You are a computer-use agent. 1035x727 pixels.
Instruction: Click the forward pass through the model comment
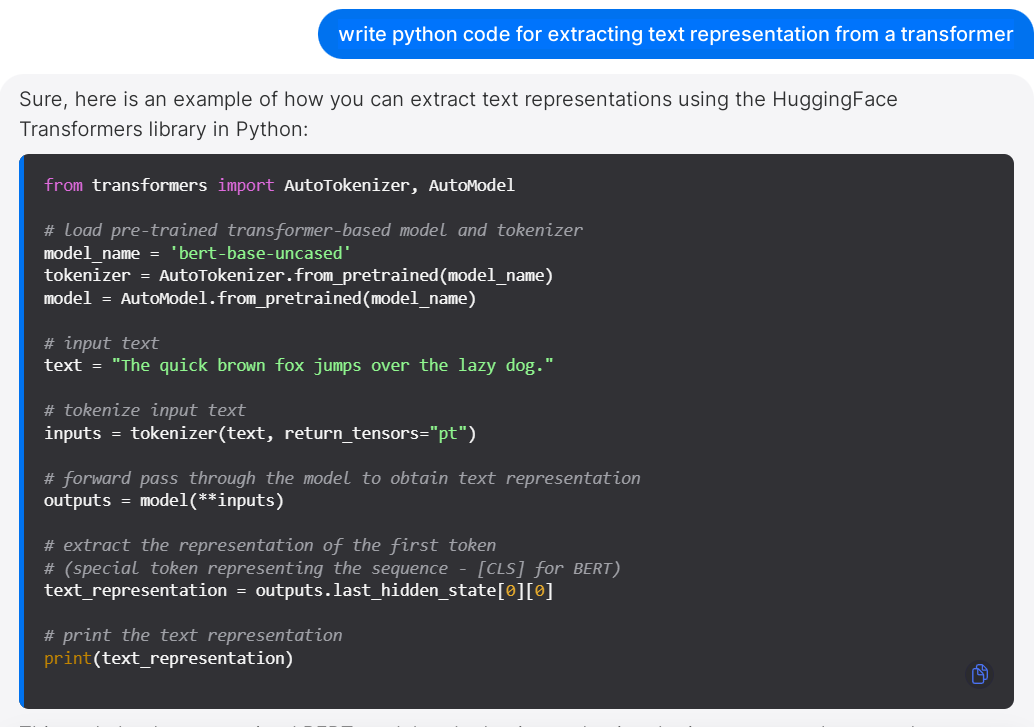[x=342, y=479]
